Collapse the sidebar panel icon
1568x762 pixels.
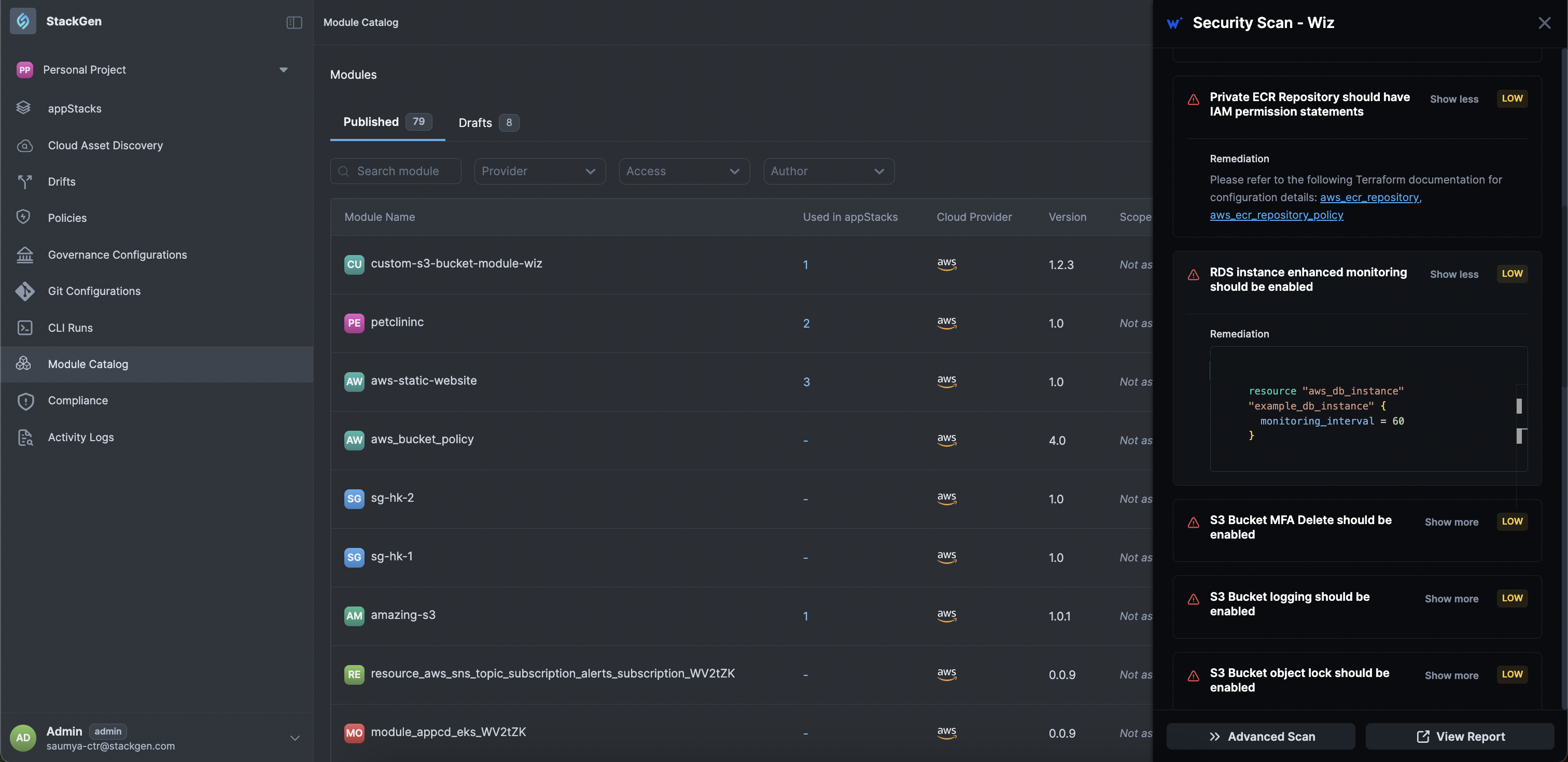[x=294, y=22]
